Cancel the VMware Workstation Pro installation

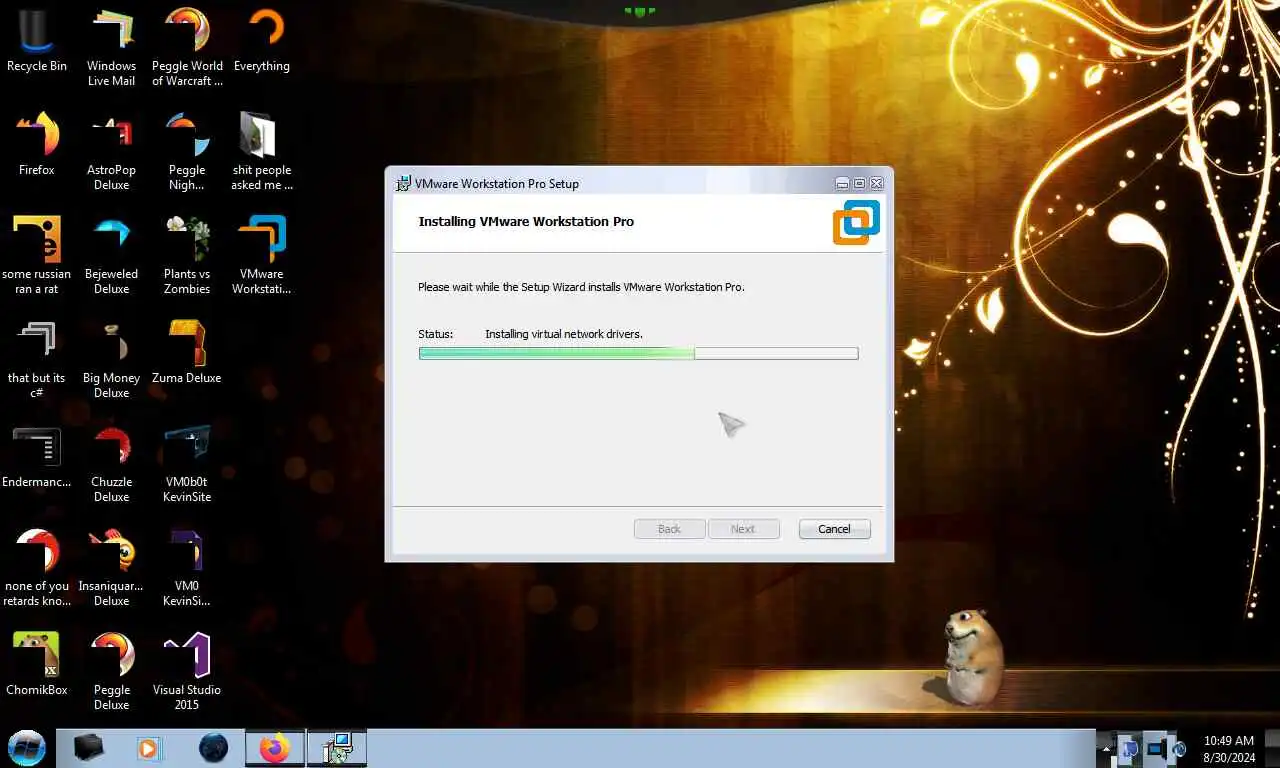834,529
